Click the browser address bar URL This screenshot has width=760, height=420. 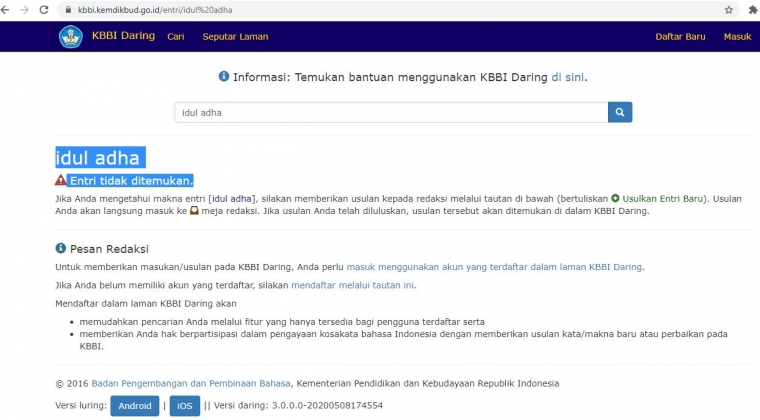[x=155, y=10]
